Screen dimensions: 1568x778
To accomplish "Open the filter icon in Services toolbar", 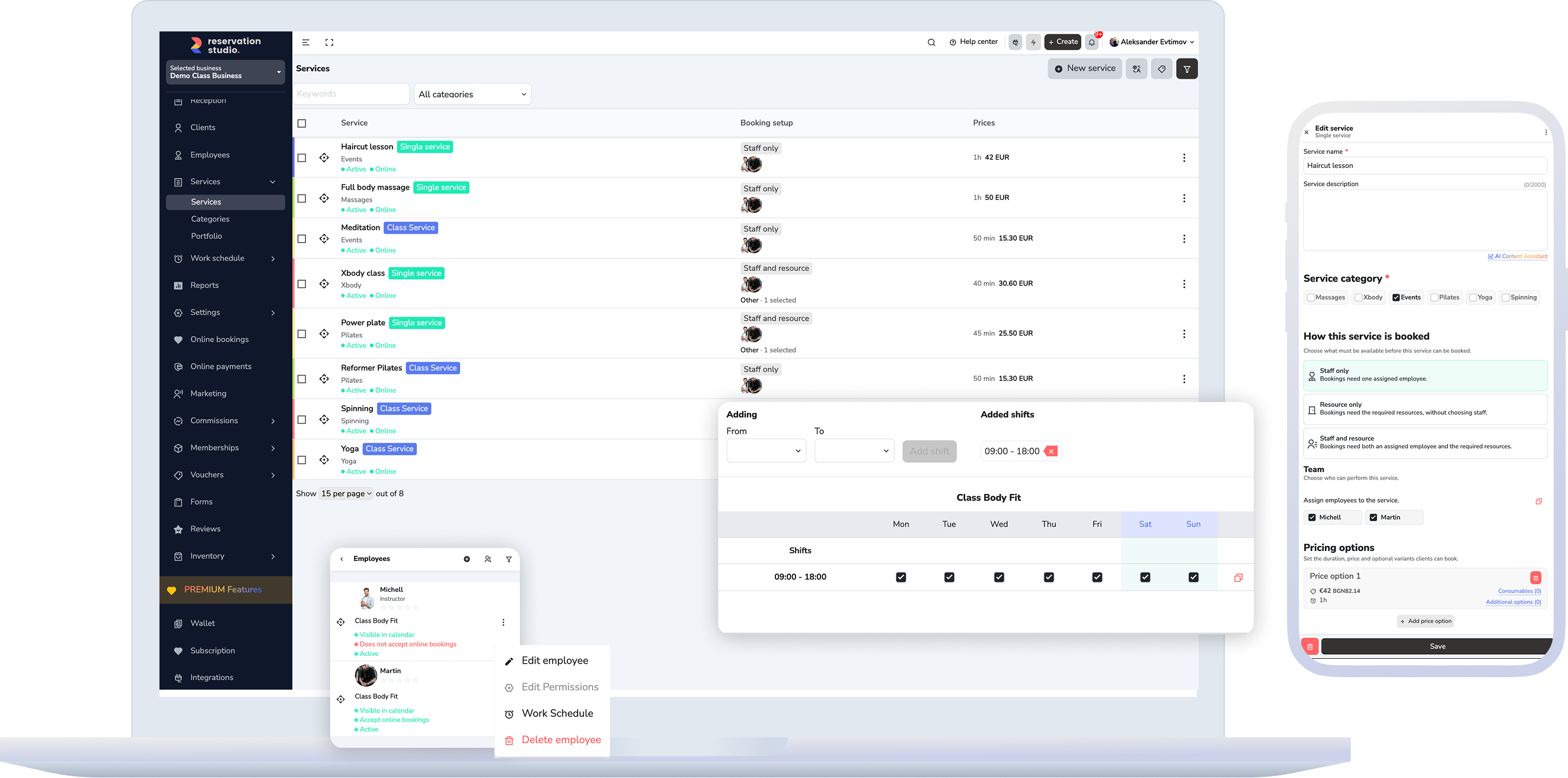I will click(x=1187, y=69).
